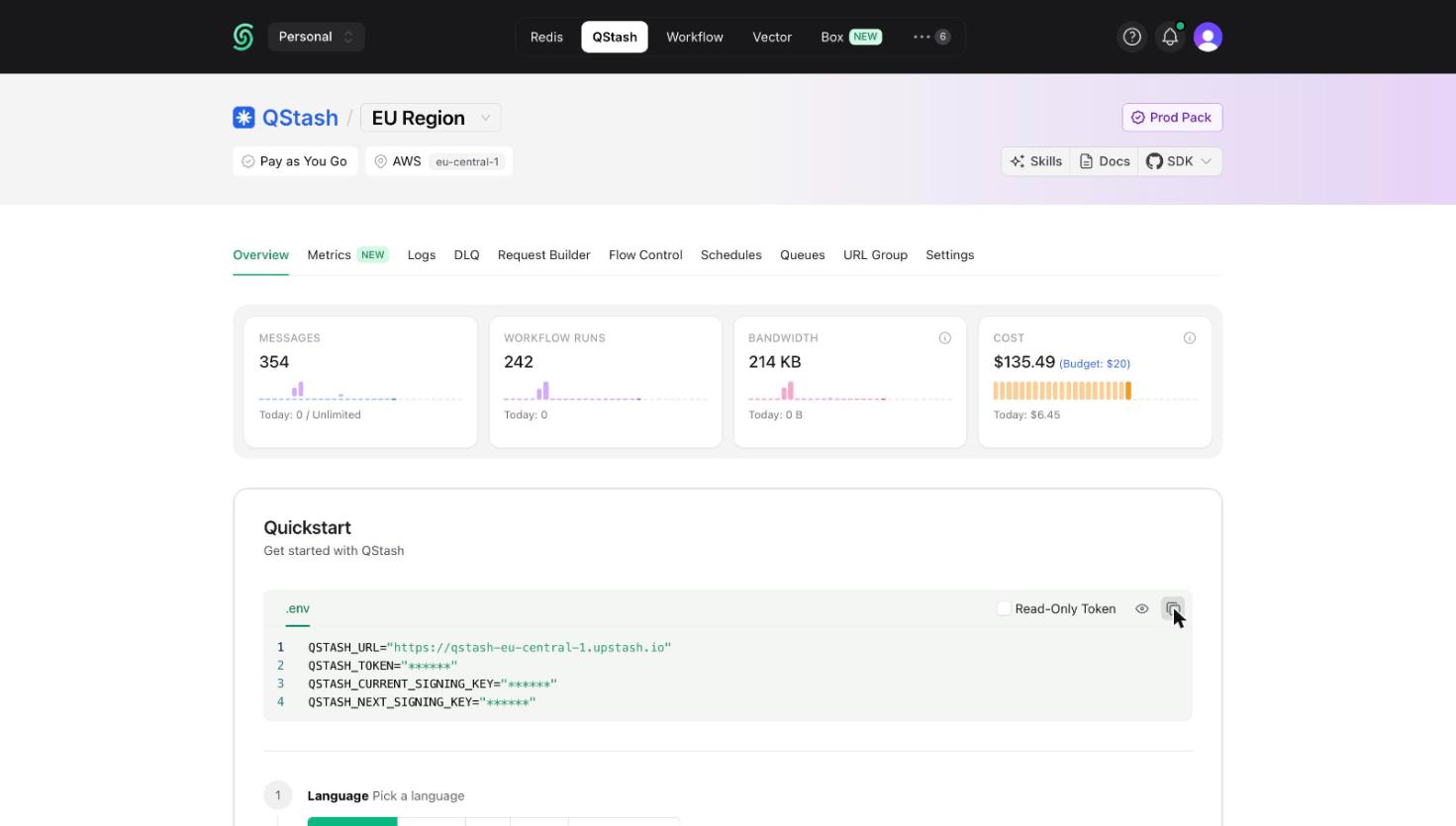Image resolution: width=1456 pixels, height=826 pixels.
Task: Open the user avatar menu
Action: (1208, 37)
